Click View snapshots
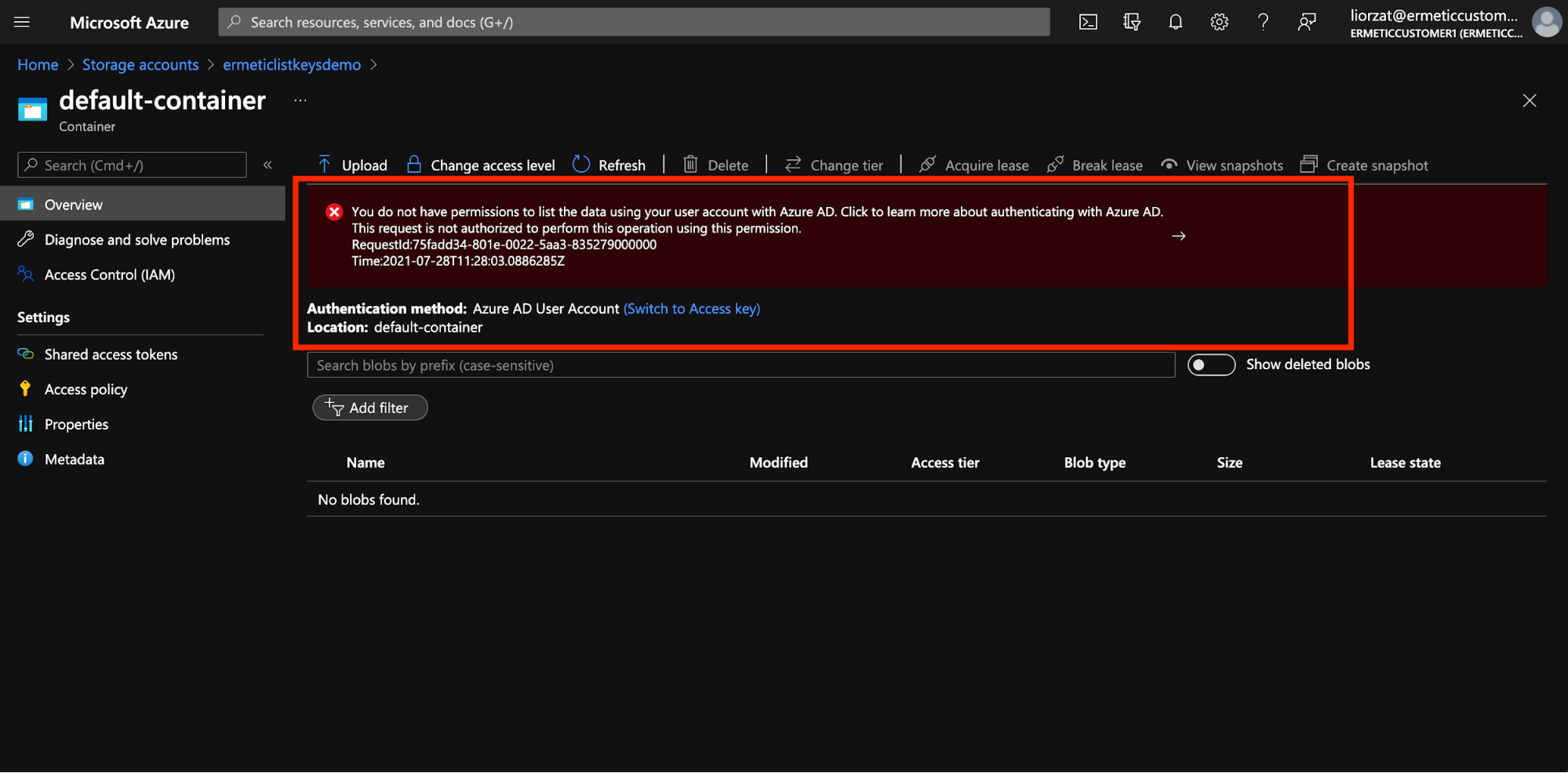 point(1222,165)
